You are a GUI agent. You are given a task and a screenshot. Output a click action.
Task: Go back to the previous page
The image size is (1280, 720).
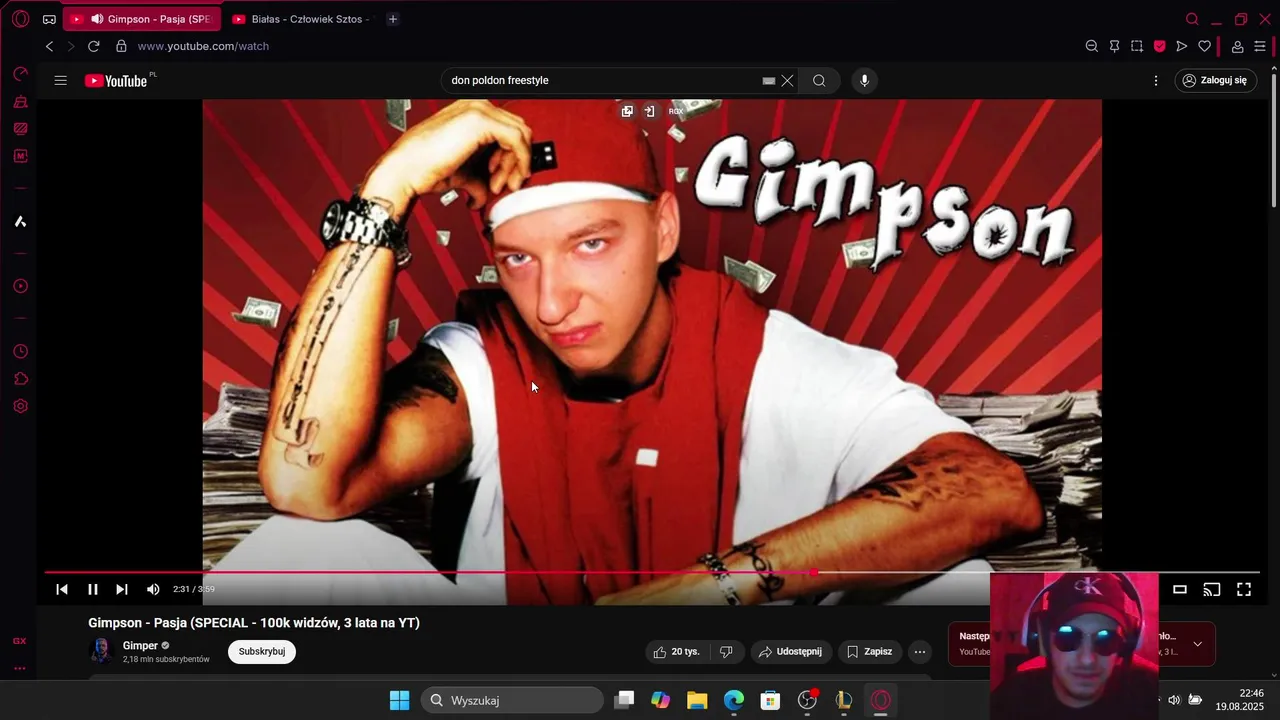49,46
